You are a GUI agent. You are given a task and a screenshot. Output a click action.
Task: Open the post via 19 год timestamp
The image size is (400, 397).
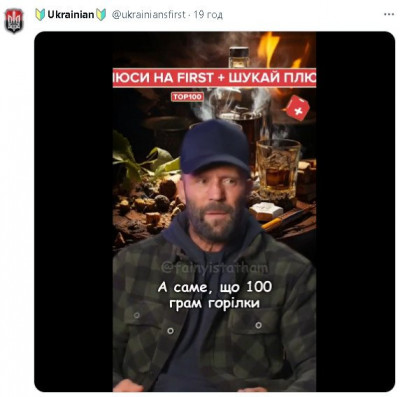point(208,15)
